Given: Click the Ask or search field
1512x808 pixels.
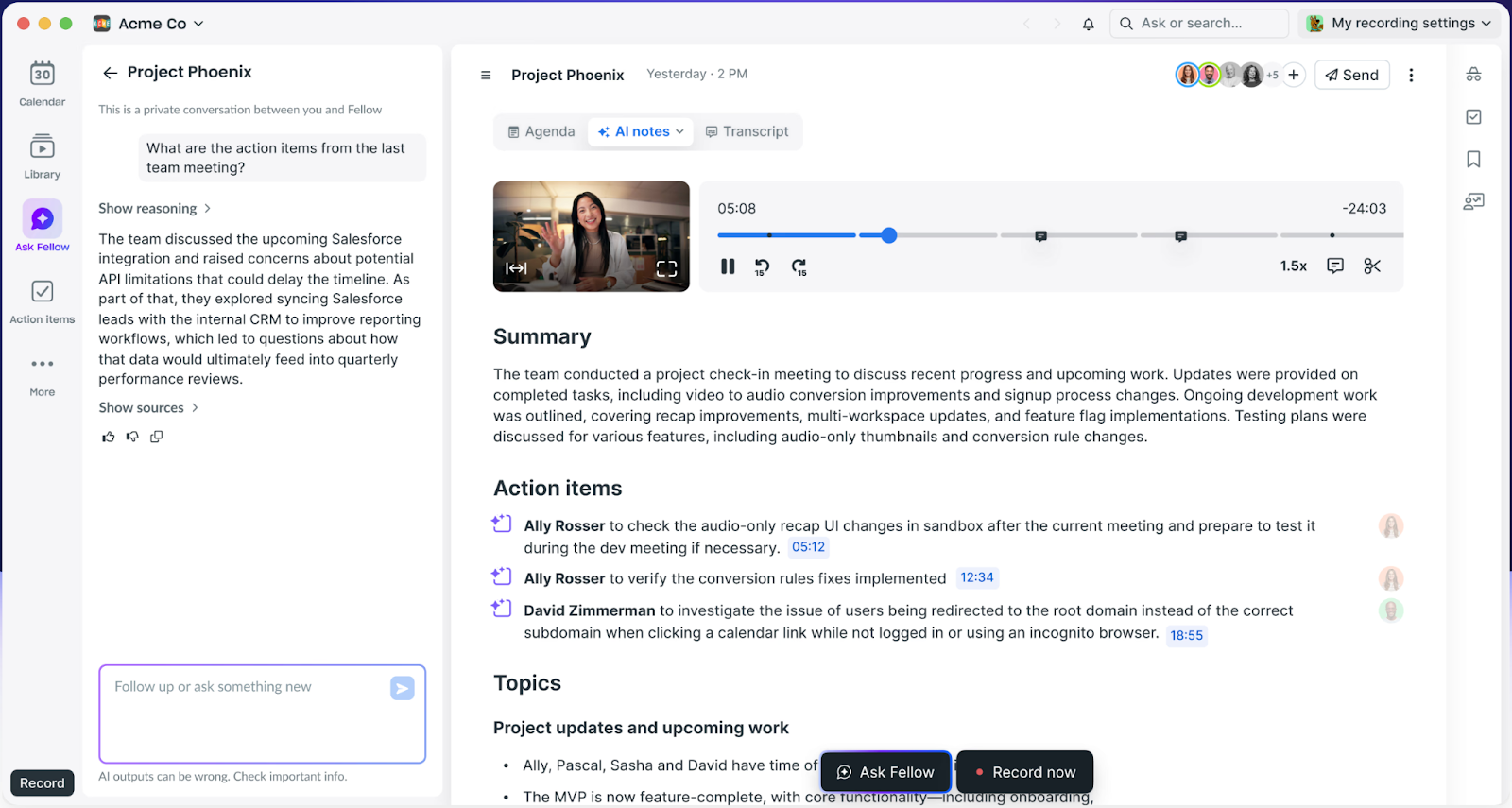Looking at the screenshot, I should point(1199,24).
